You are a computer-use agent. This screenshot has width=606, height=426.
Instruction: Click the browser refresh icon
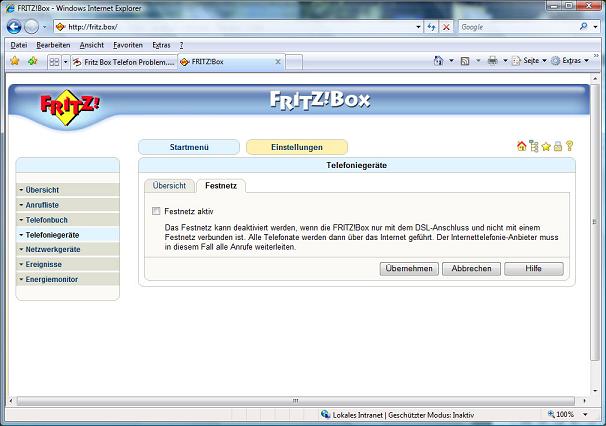point(431,26)
